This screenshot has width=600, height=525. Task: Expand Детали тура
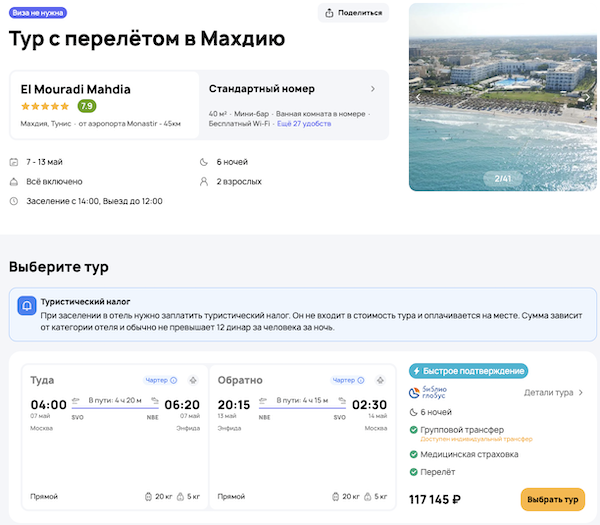(x=554, y=393)
